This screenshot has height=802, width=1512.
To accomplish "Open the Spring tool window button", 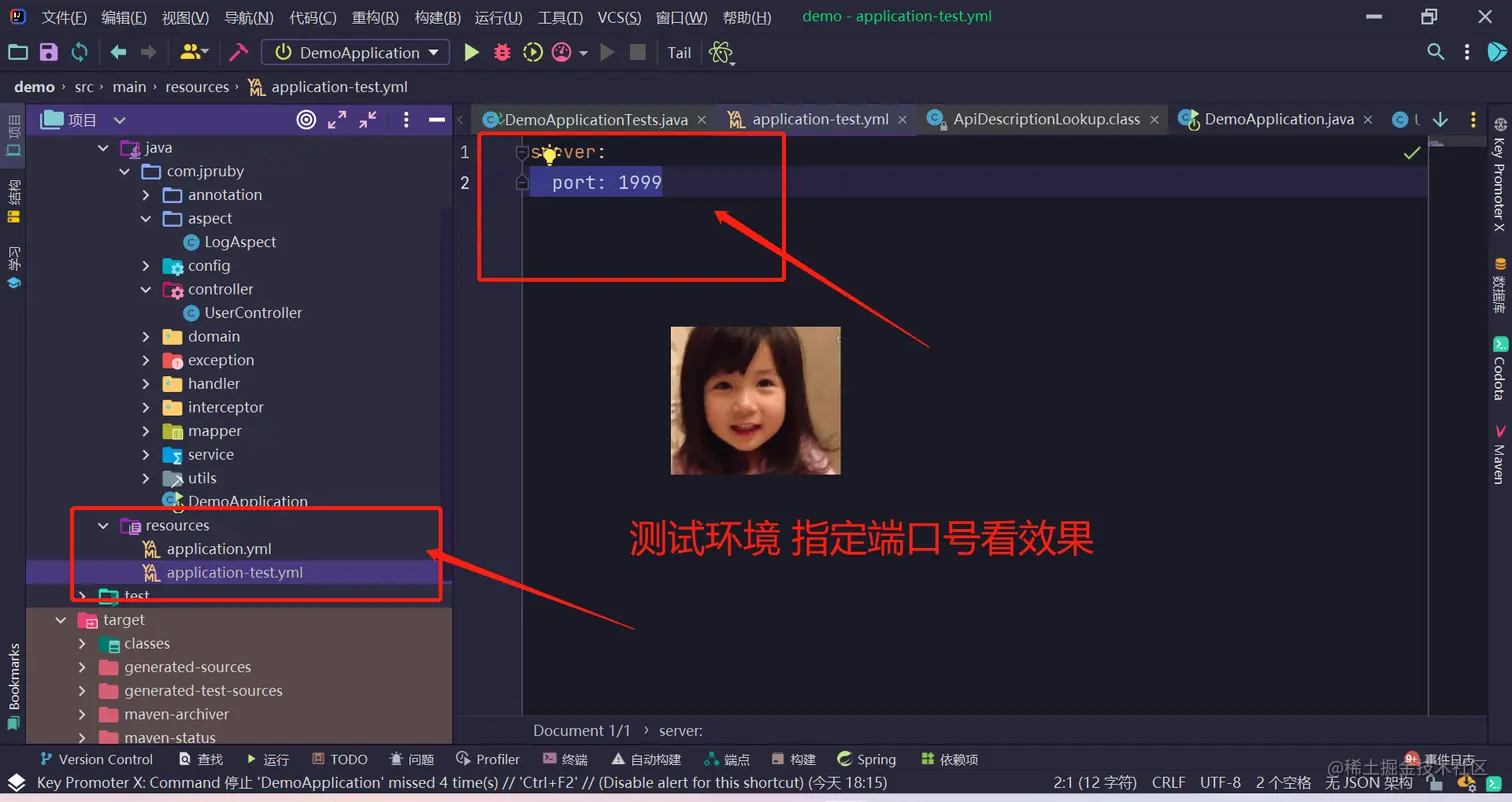I will tap(866, 758).
